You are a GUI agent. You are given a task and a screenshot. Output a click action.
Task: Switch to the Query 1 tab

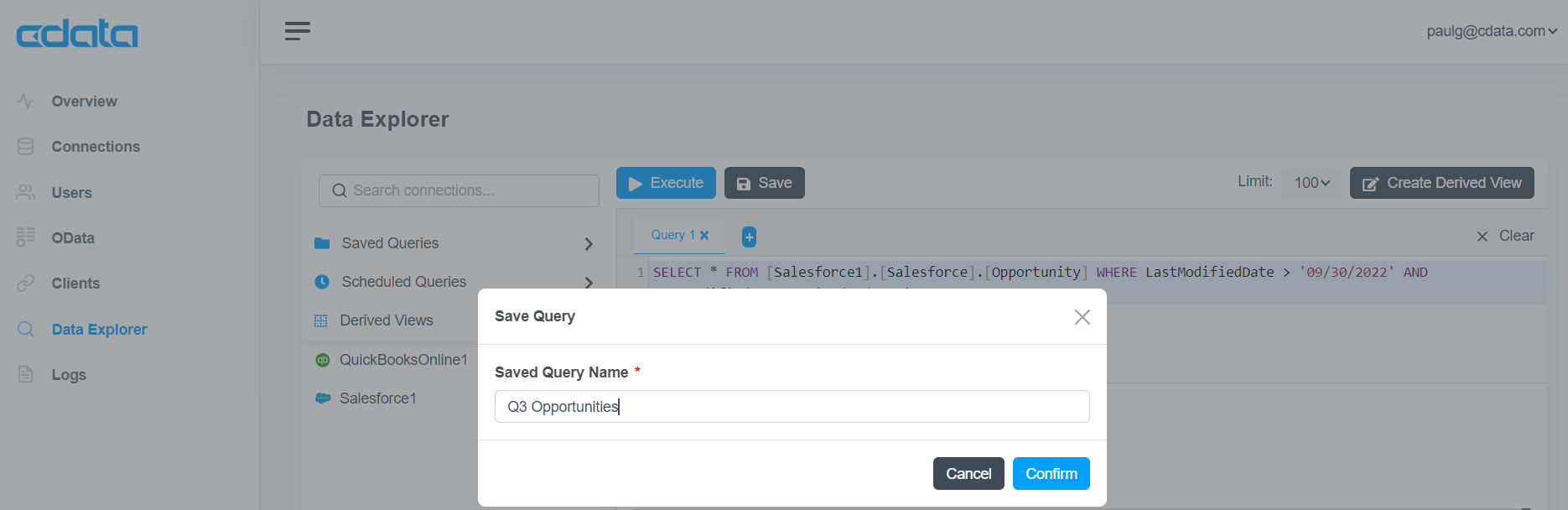coord(672,235)
